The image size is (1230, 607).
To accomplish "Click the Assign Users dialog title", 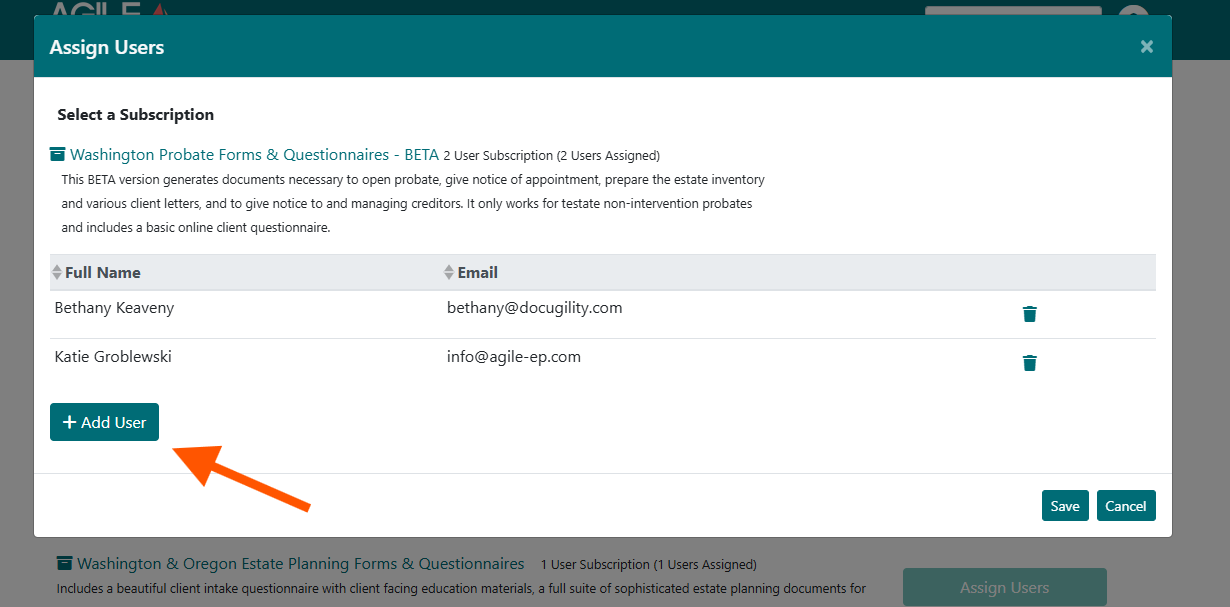I will pos(107,47).
